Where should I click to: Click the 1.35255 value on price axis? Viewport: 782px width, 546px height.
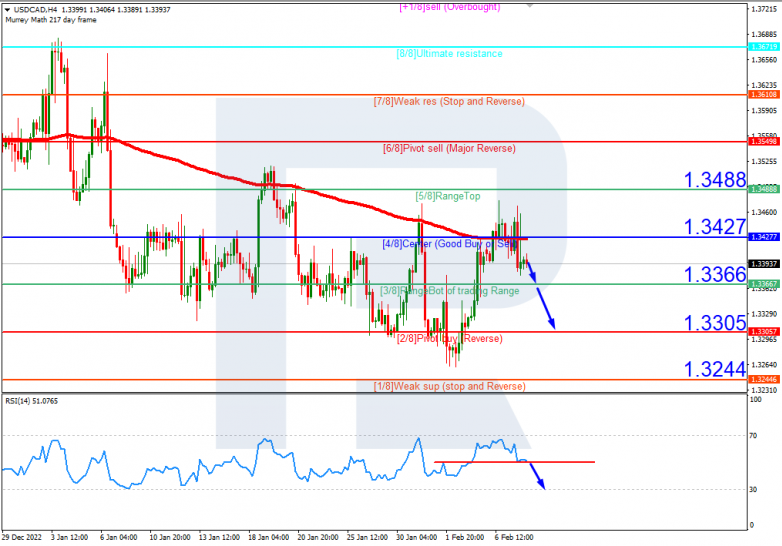(x=764, y=162)
